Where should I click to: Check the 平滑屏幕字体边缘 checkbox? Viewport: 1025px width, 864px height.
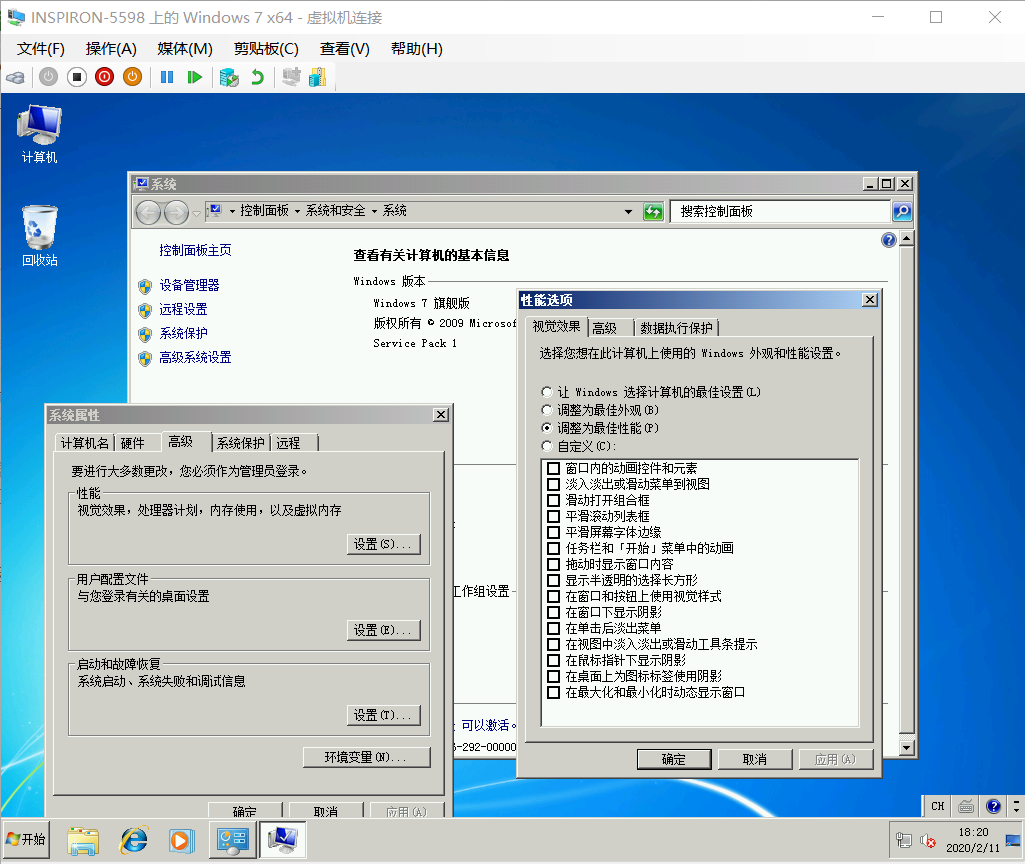click(553, 532)
